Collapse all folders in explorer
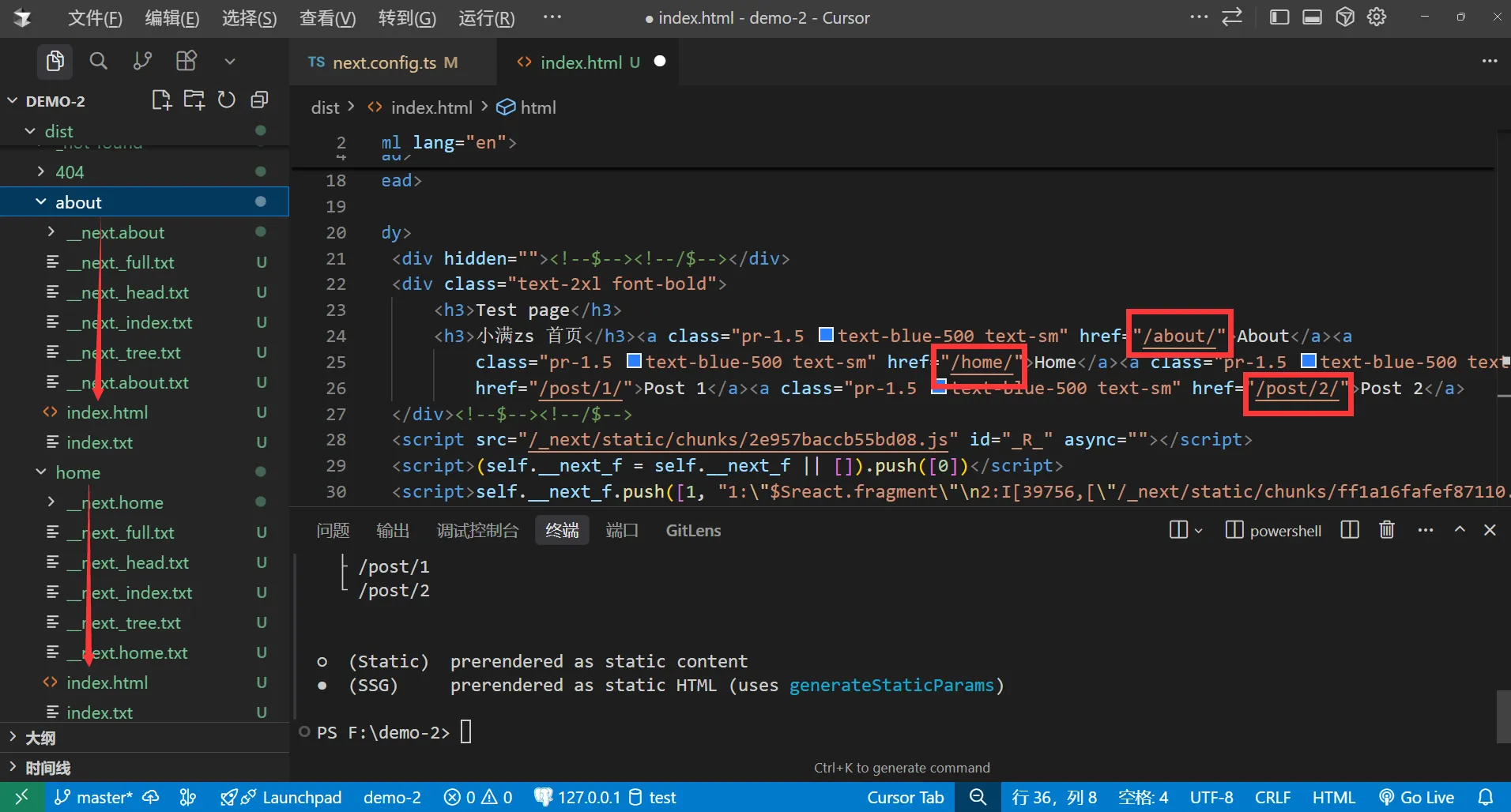The image size is (1511, 812). [259, 100]
